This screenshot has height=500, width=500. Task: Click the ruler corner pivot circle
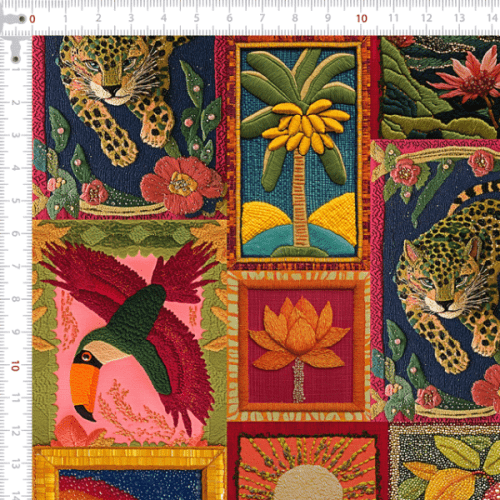click(22, 19)
